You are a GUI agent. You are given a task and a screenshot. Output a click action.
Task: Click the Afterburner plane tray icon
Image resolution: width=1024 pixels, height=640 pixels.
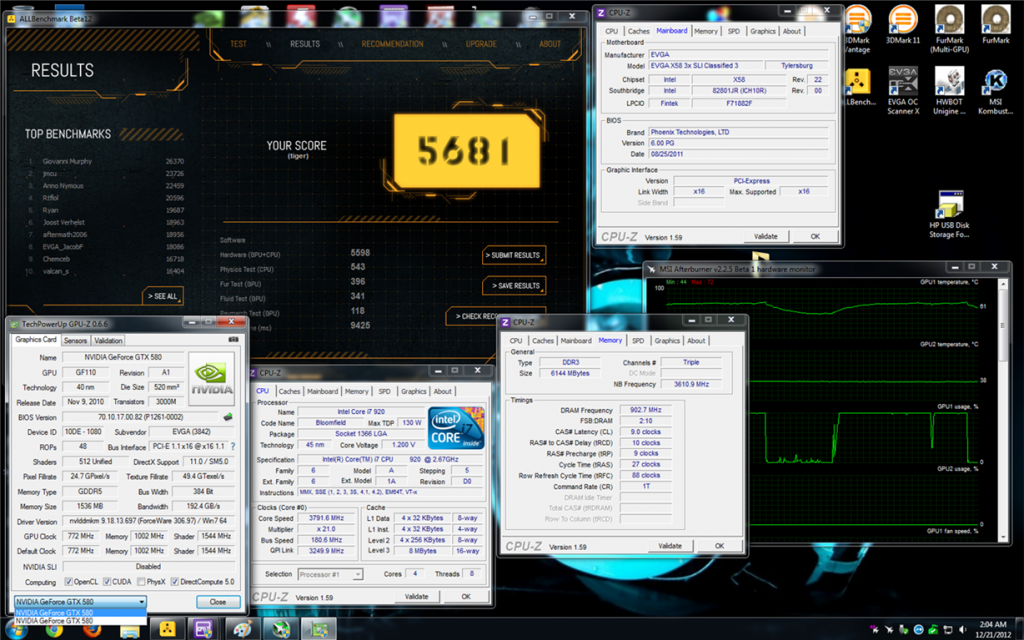coord(889,630)
